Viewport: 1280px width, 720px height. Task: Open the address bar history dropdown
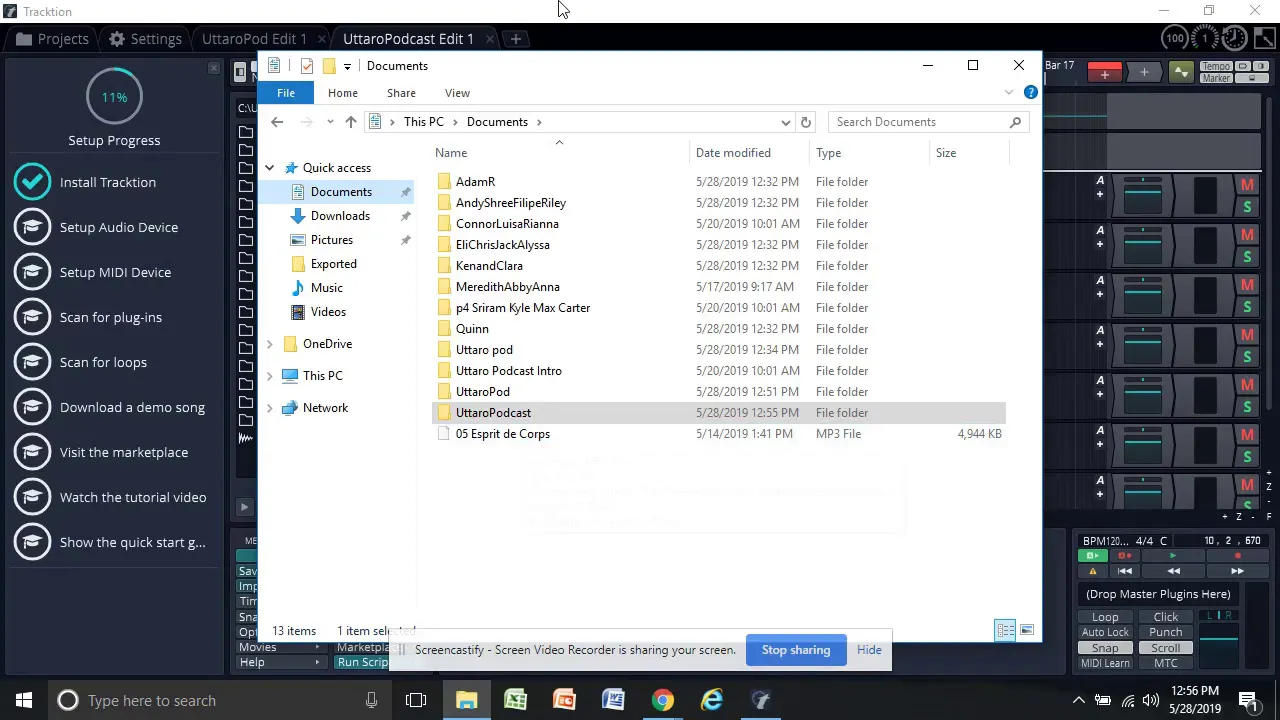tap(786, 122)
